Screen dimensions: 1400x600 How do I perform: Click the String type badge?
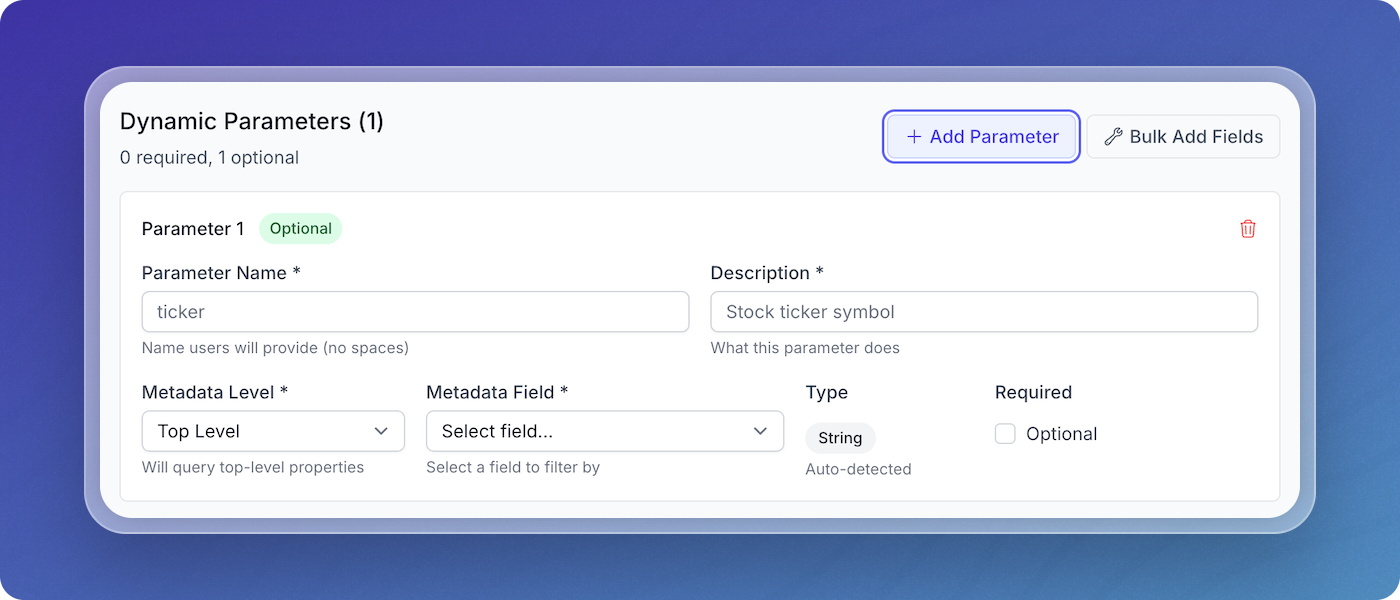click(840, 438)
